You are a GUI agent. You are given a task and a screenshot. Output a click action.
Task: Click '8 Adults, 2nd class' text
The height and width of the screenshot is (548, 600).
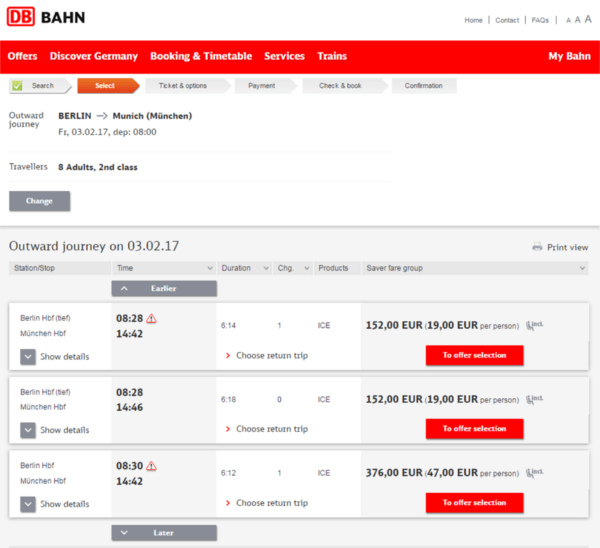point(98,167)
